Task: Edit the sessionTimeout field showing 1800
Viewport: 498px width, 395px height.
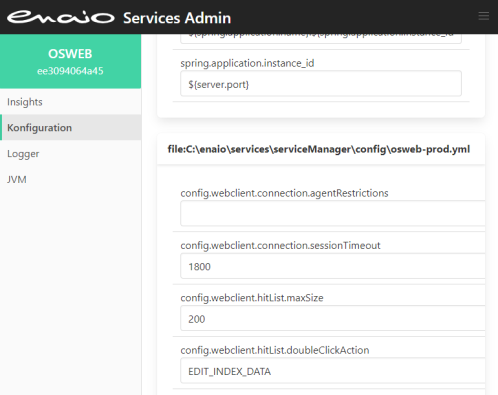Action: pos(333,266)
